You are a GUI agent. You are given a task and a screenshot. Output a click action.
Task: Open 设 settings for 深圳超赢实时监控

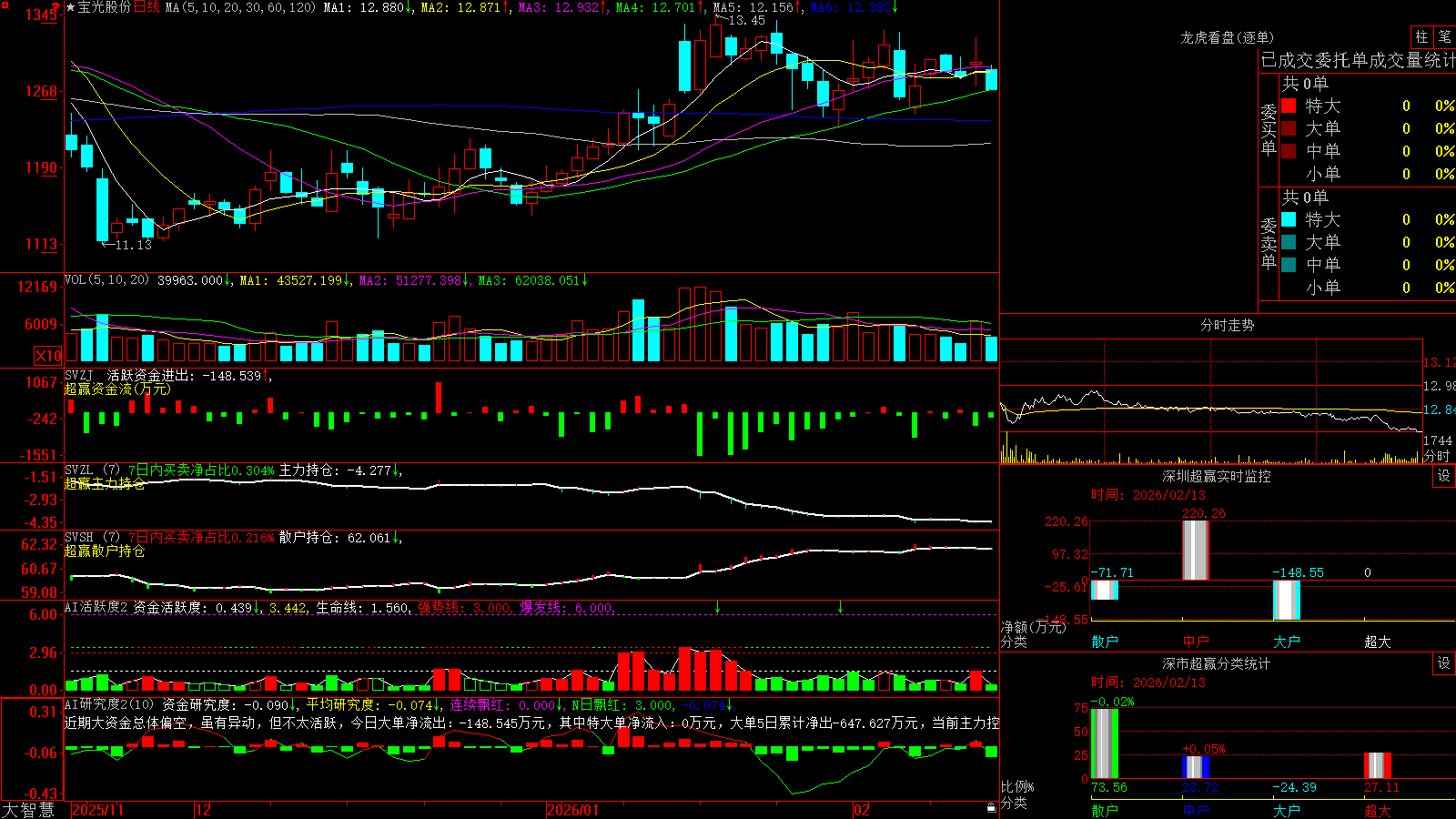pos(1444,476)
